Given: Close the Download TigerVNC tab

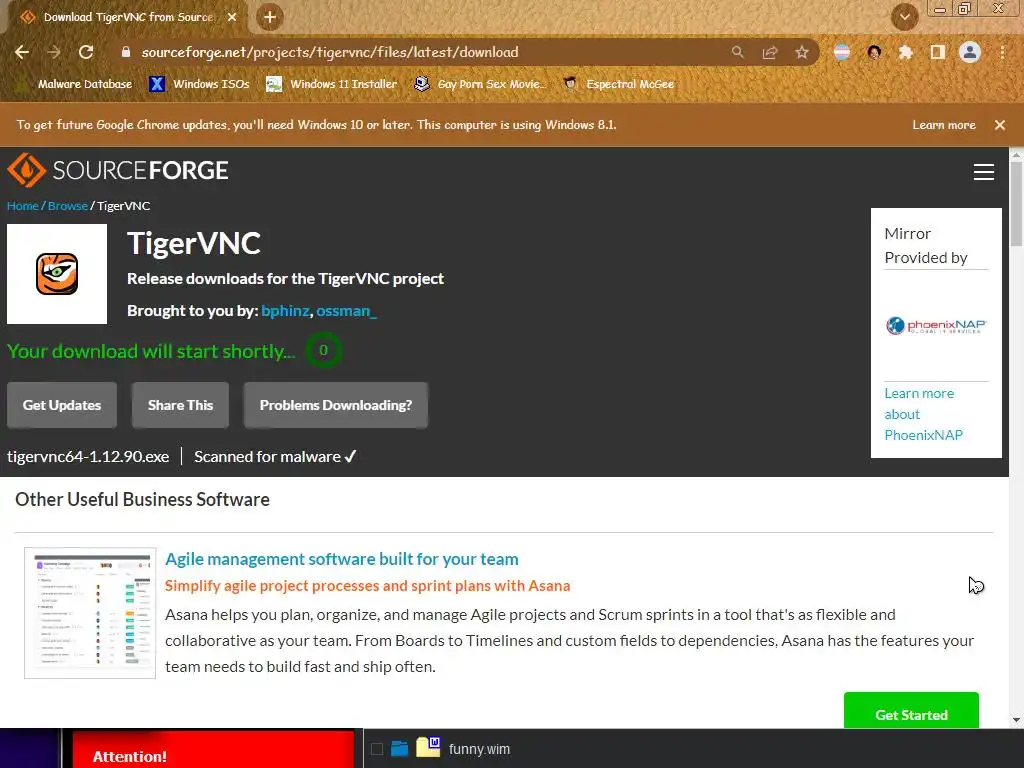Looking at the screenshot, I should (232, 17).
